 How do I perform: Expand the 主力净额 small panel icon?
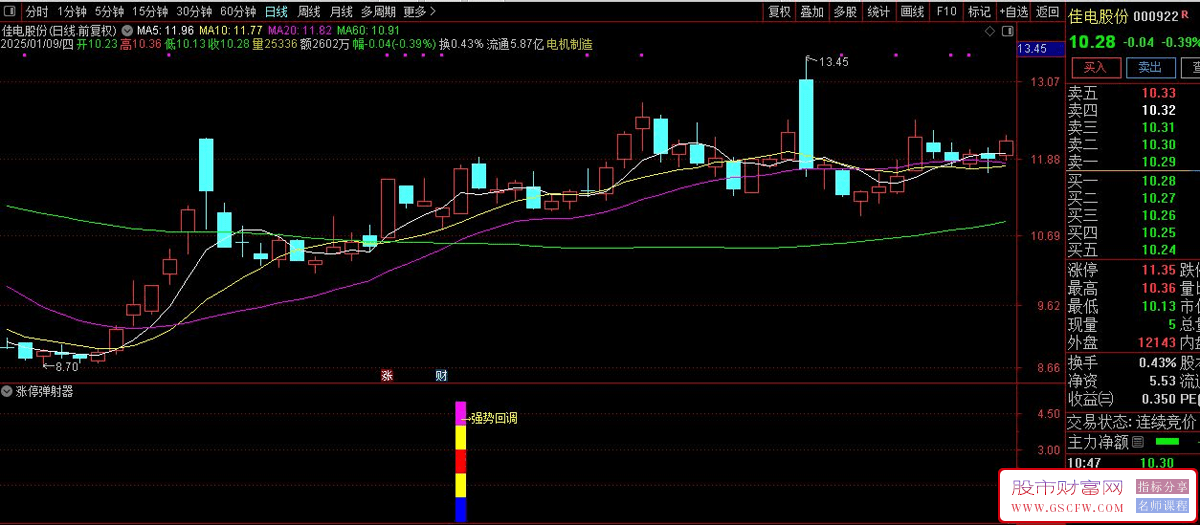click(1138, 441)
